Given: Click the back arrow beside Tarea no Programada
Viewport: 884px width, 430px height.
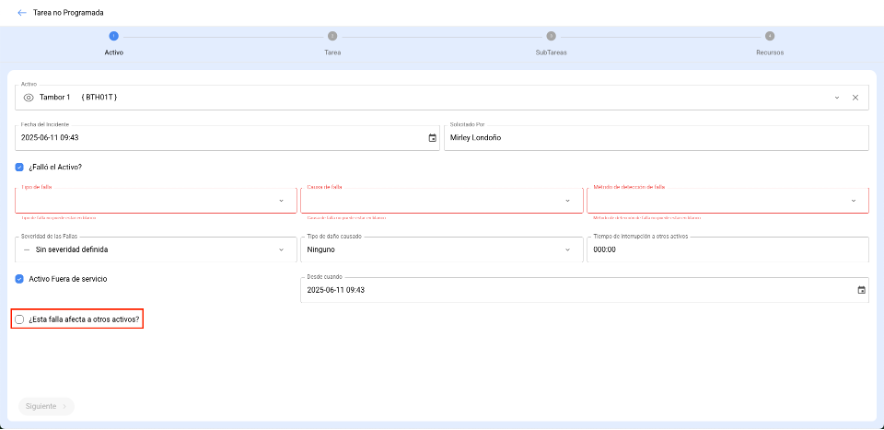Looking at the screenshot, I should pos(22,13).
